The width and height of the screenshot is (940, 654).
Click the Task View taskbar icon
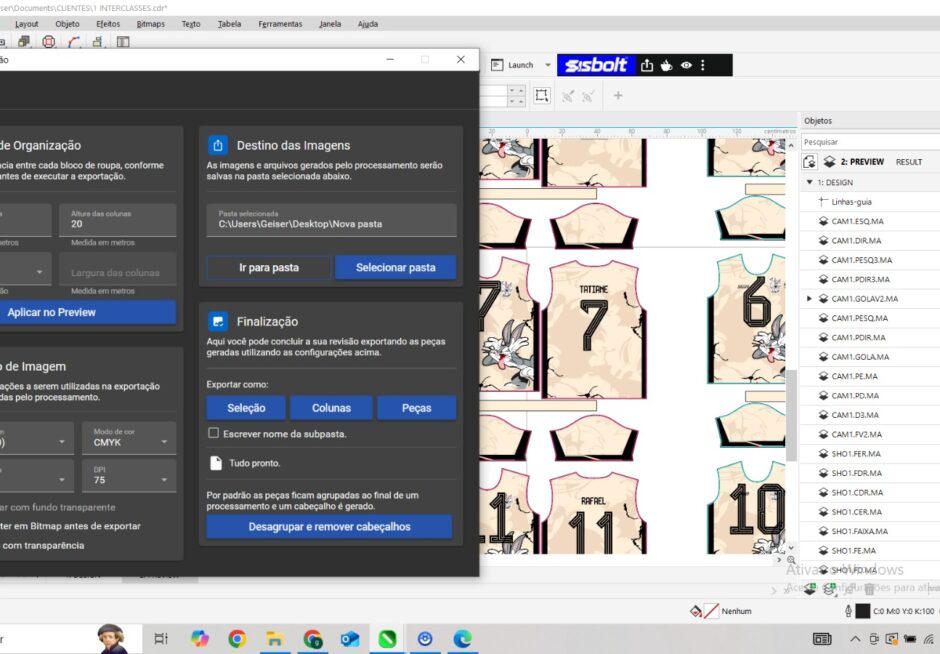161,639
